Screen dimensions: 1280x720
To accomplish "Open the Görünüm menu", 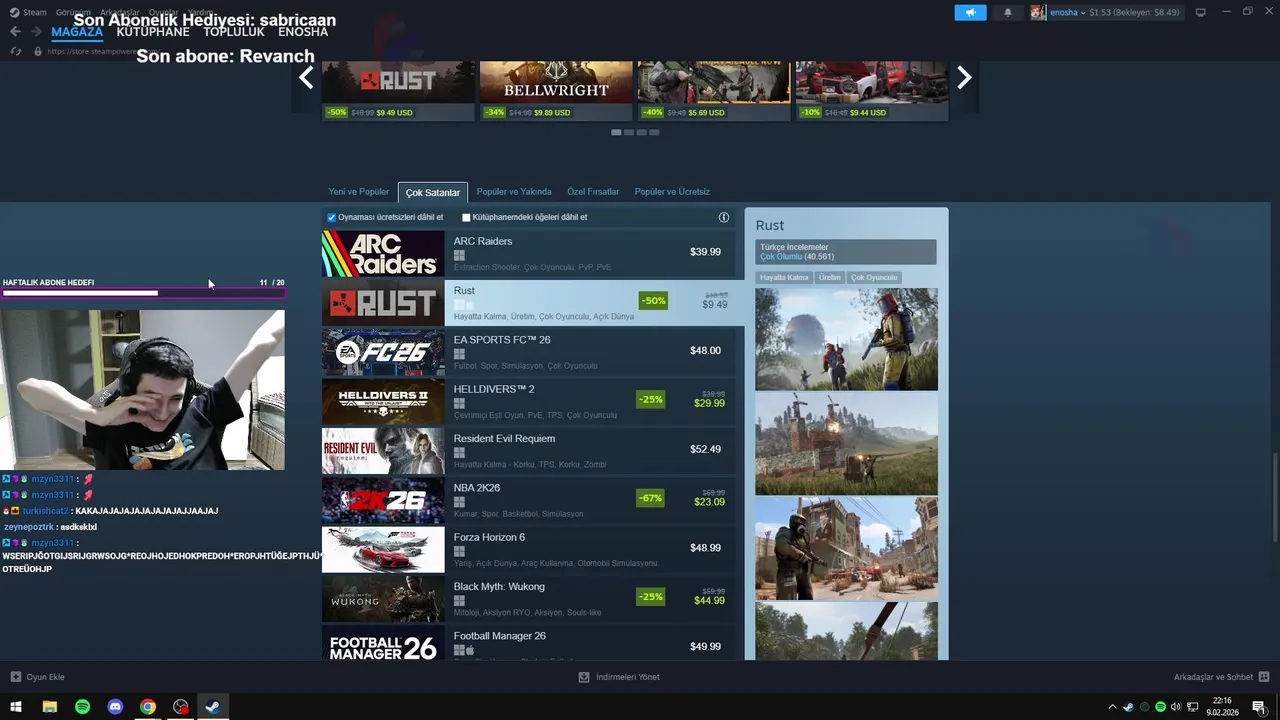I will coord(73,12).
